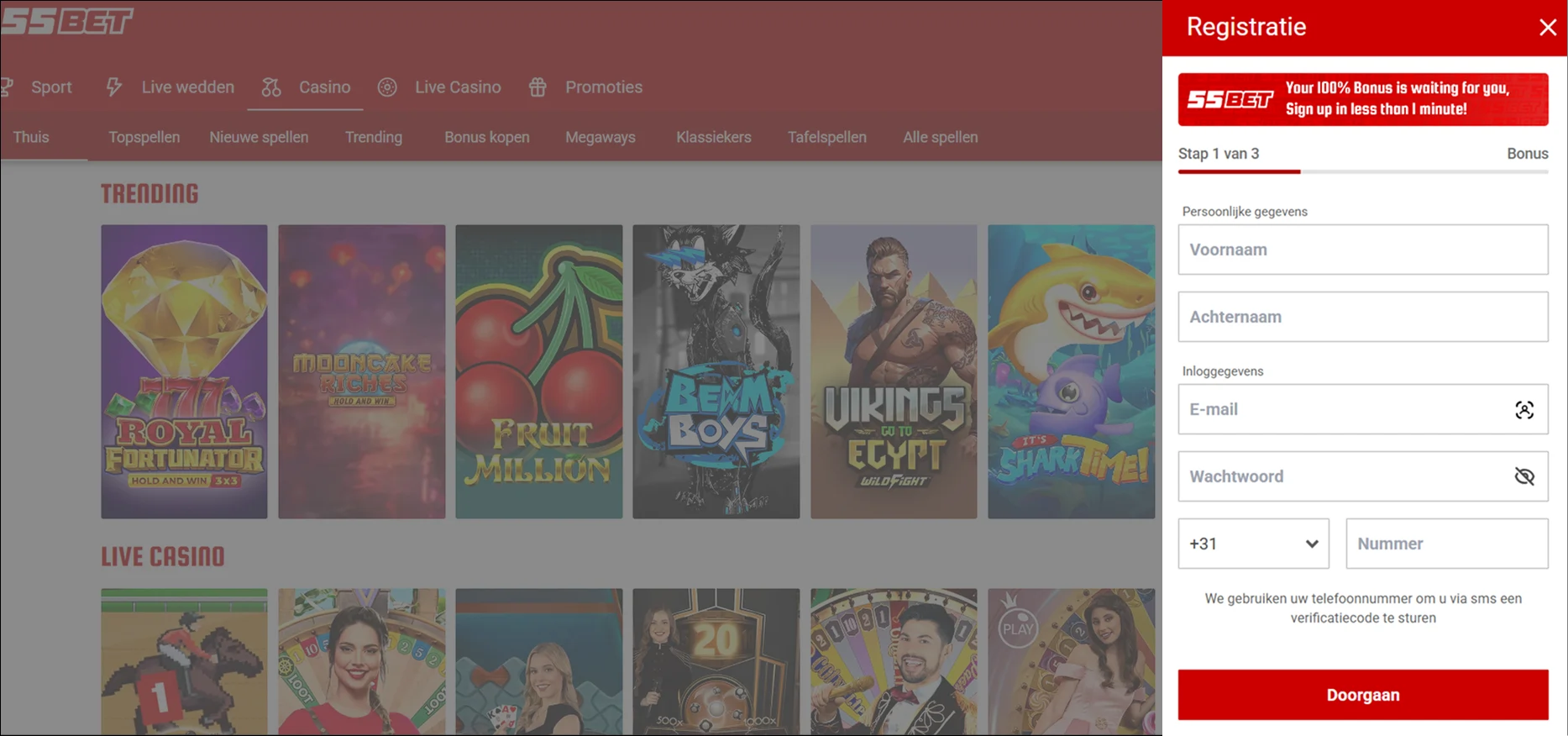Screen dimensions: 1568x736
Task: Open the Beam Boys game thumbnail
Action: pyautogui.click(x=716, y=371)
